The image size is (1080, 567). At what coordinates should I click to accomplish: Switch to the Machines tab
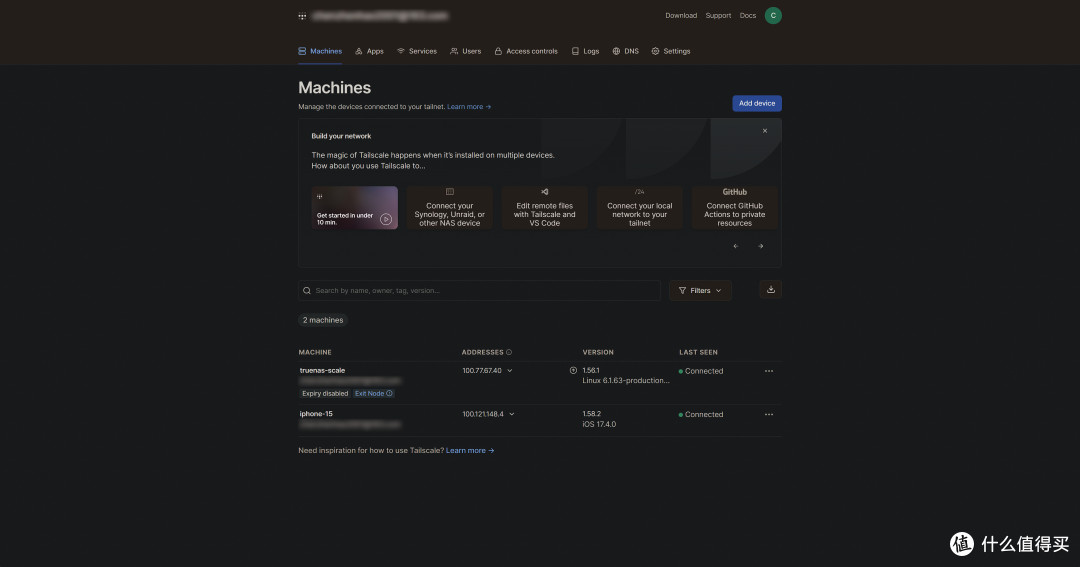coord(320,51)
